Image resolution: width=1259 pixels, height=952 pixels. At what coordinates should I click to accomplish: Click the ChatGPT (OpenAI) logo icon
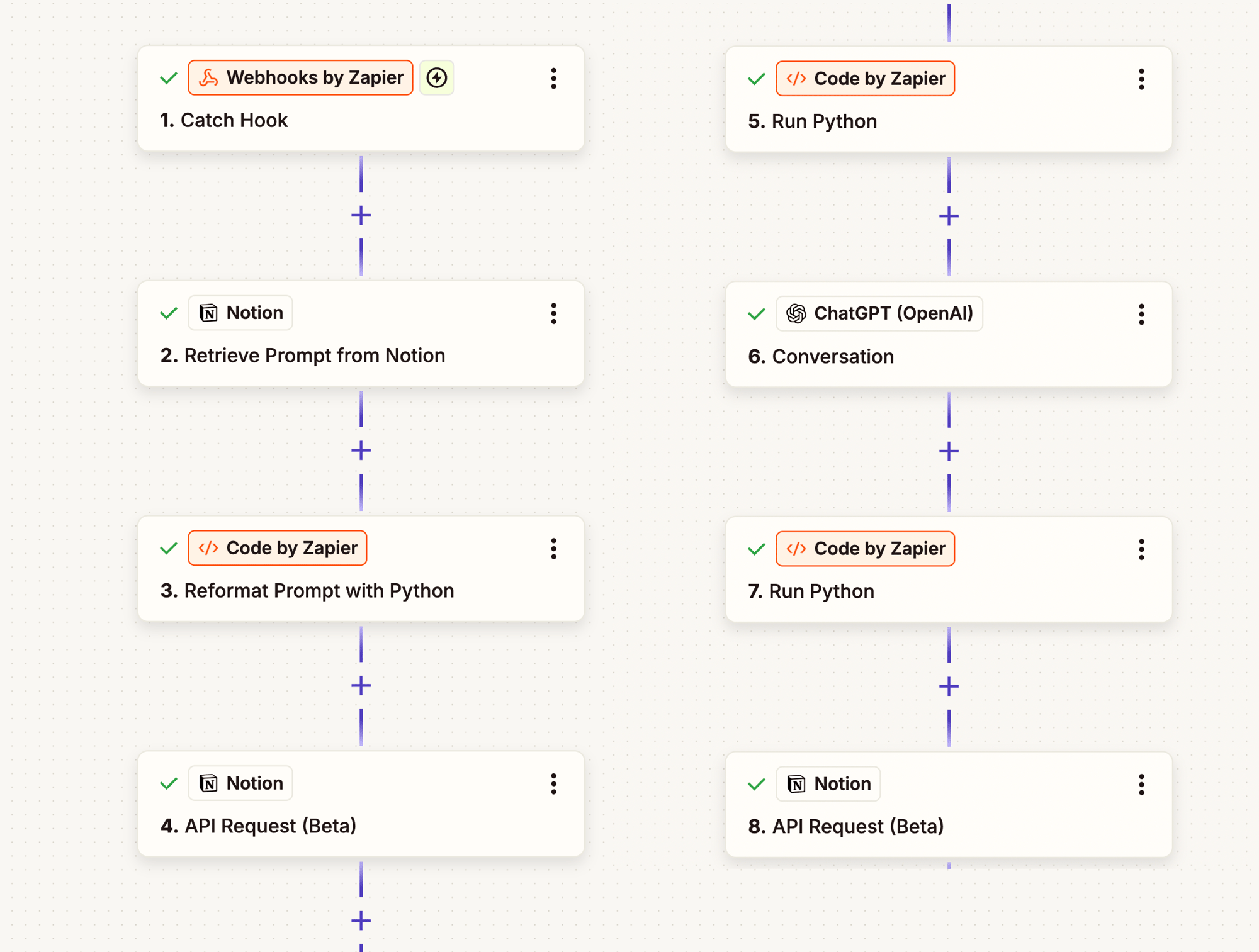[x=796, y=313]
